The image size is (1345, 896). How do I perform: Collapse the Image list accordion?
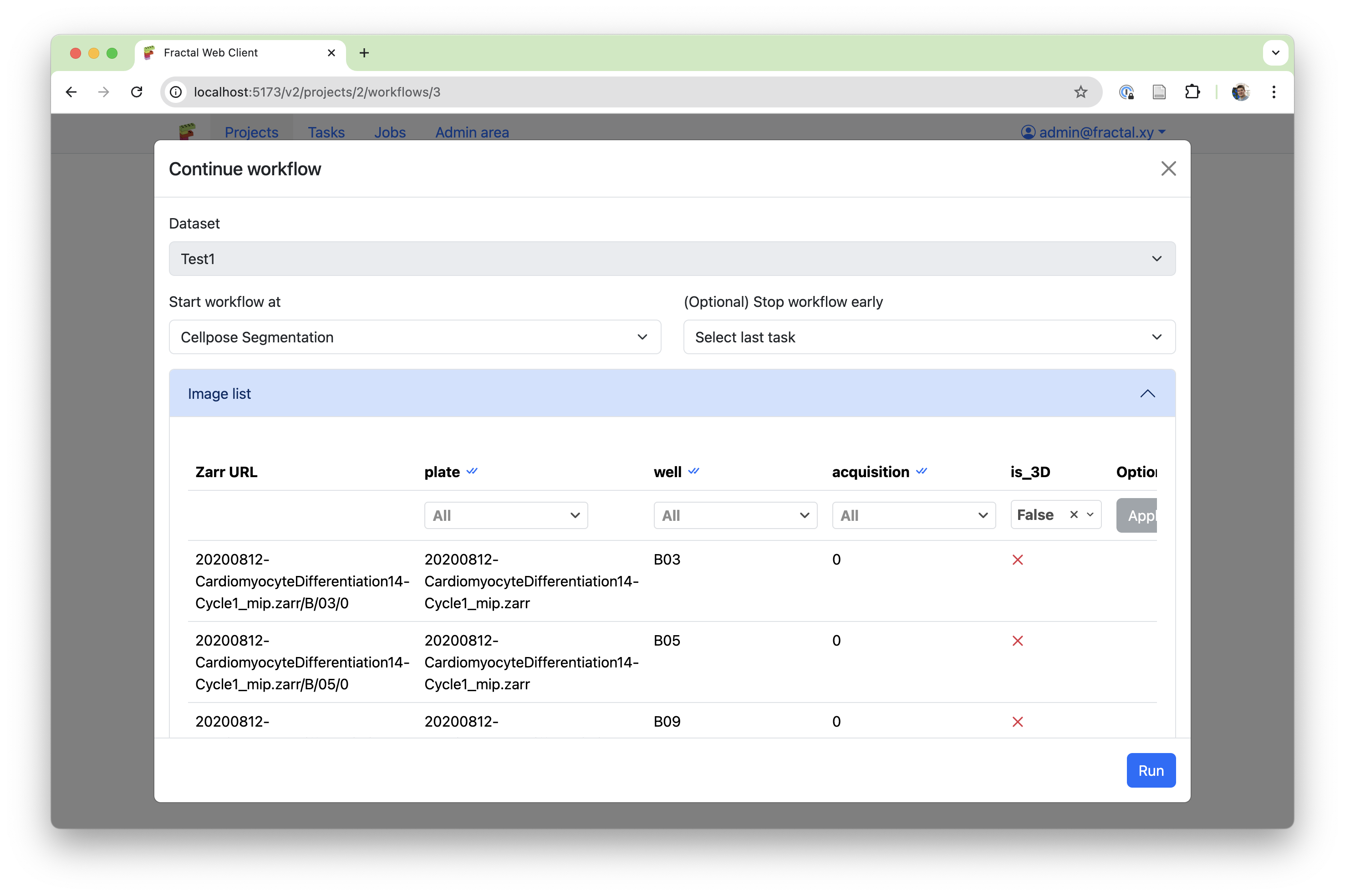coord(1147,394)
